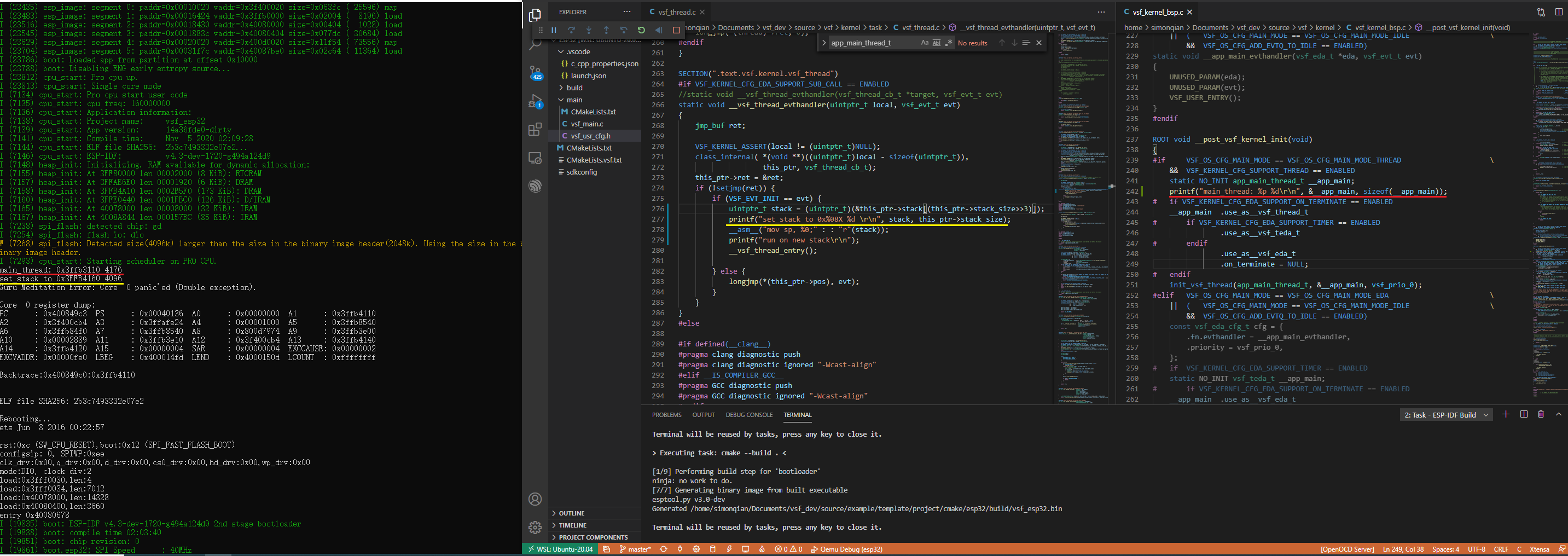Viewport: 1568px width, 556px height.
Task: Toggle Find in Selection
Action: pyautogui.click(x=1026, y=43)
